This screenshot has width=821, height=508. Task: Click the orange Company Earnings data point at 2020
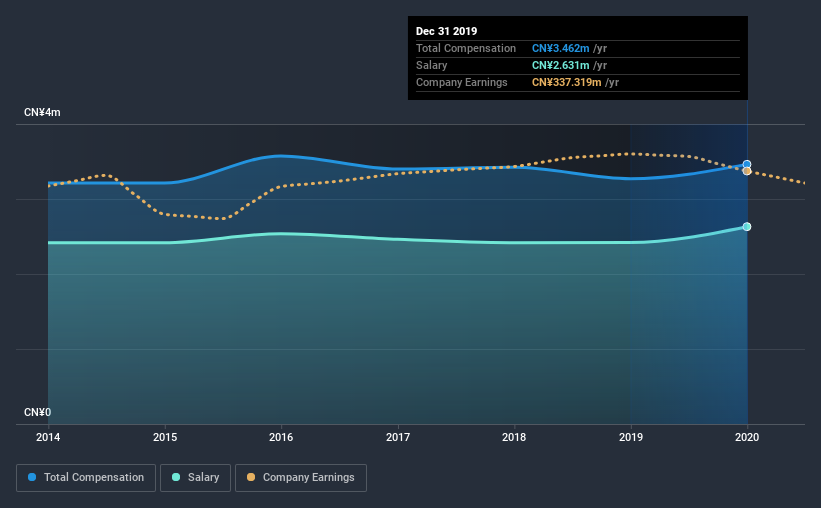(747, 171)
